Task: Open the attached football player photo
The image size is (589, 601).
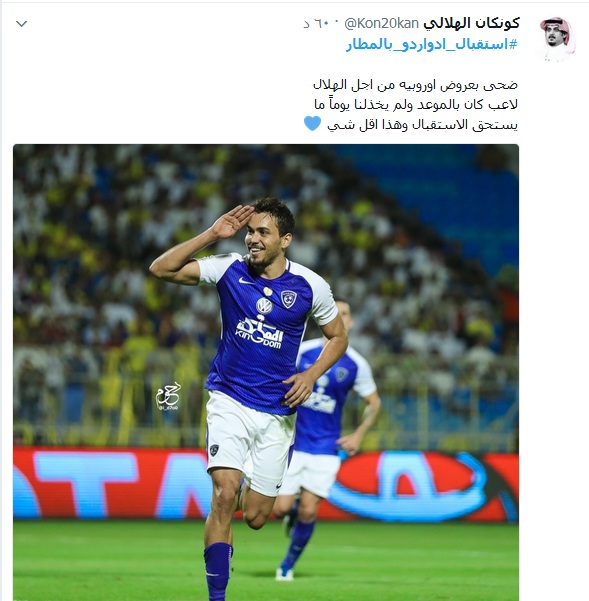Action: point(266,373)
